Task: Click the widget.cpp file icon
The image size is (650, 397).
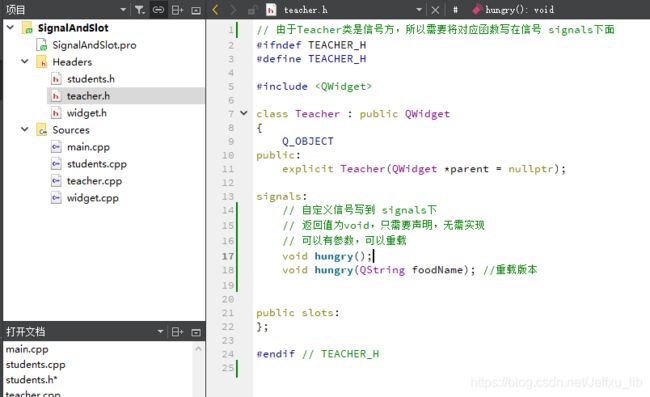Action: click(56, 198)
